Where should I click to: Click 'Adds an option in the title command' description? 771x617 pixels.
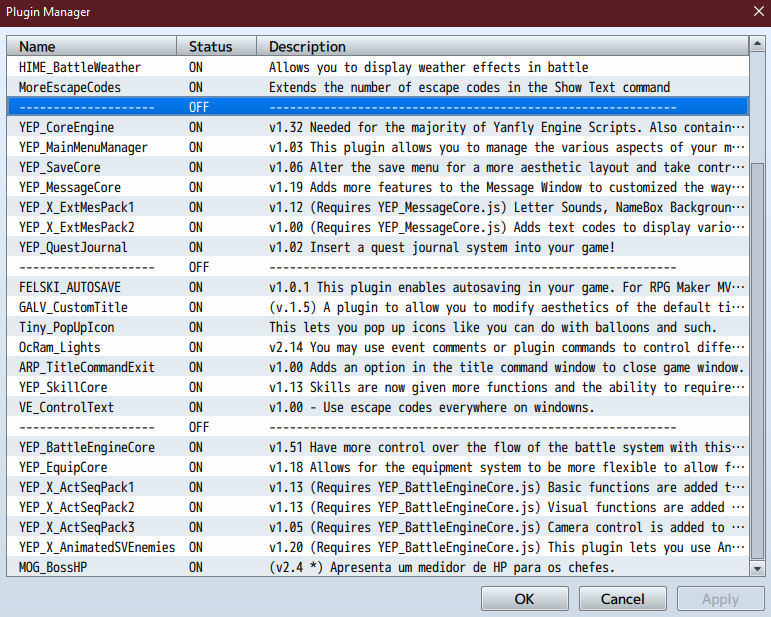pyautogui.click(x=506, y=367)
